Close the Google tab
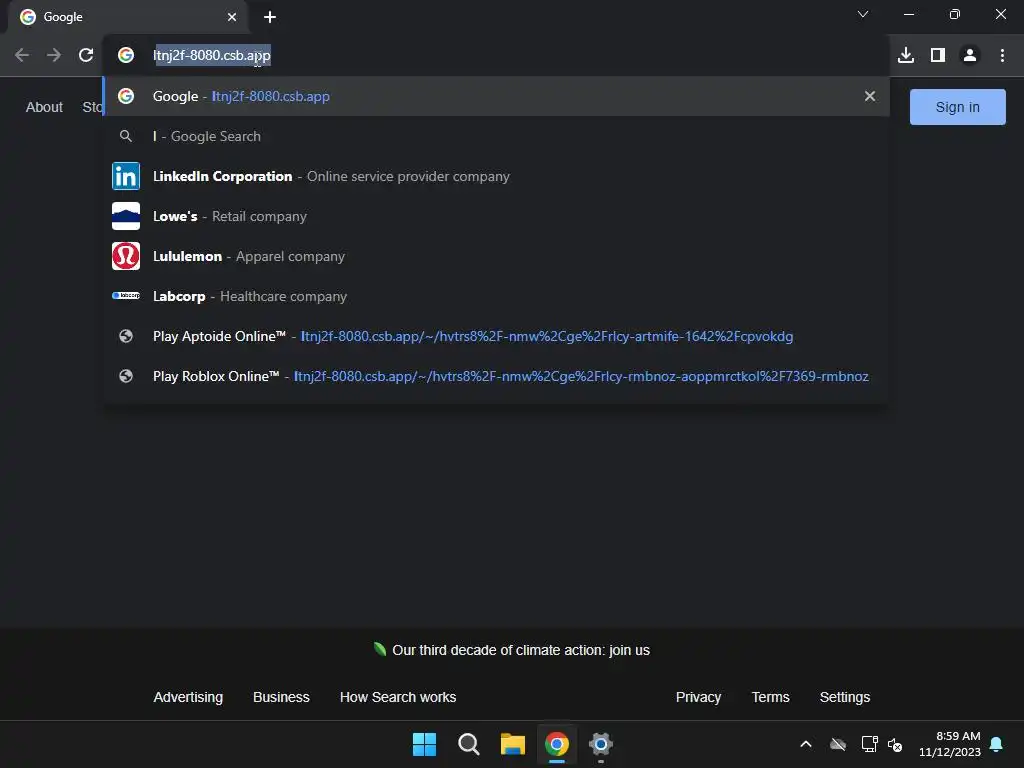Image resolution: width=1024 pixels, height=768 pixels. point(232,17)
